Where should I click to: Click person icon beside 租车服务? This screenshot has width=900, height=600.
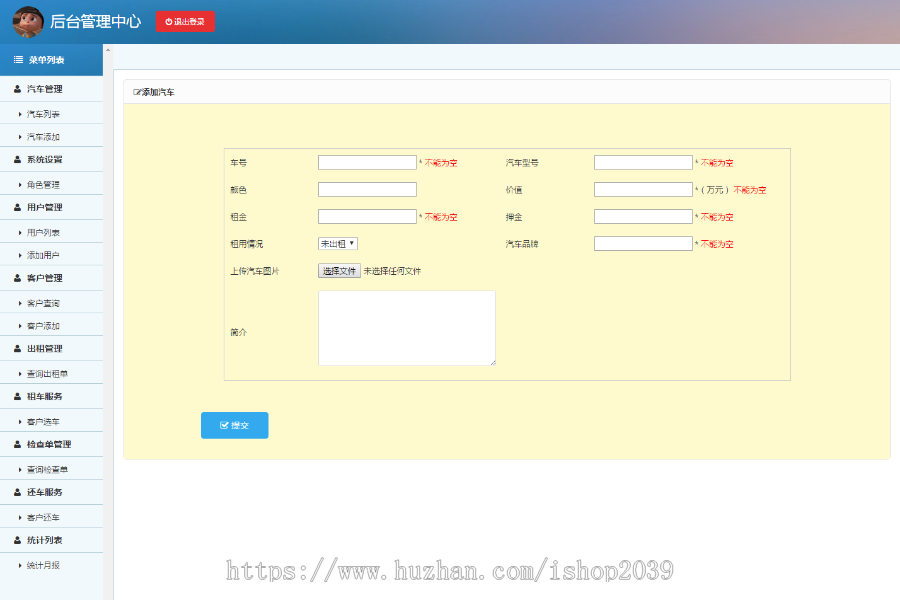(x=17, y=396)
